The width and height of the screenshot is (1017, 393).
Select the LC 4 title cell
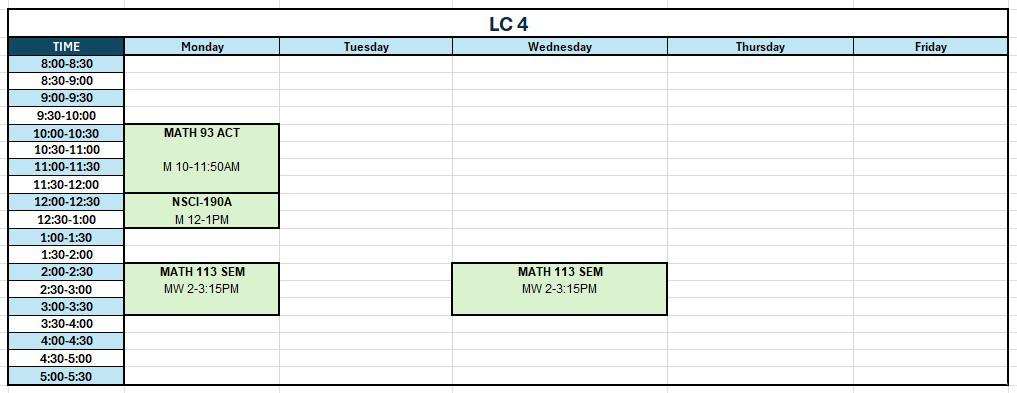pyautogui.click(x=508, y=24)
